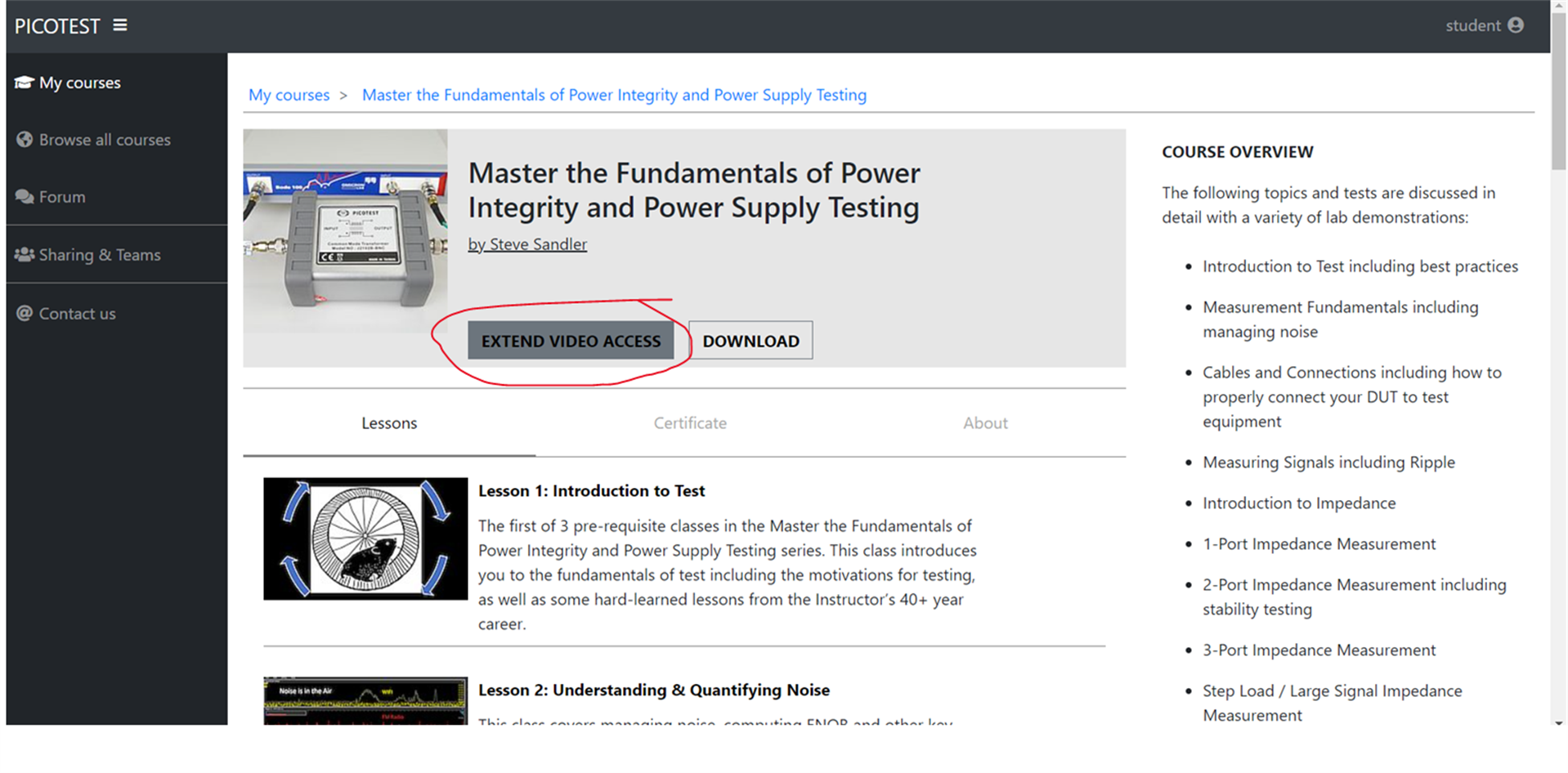Click the author link by Steve Sandler
This screenshot has width=1568, height=773.
click(527, 244)
